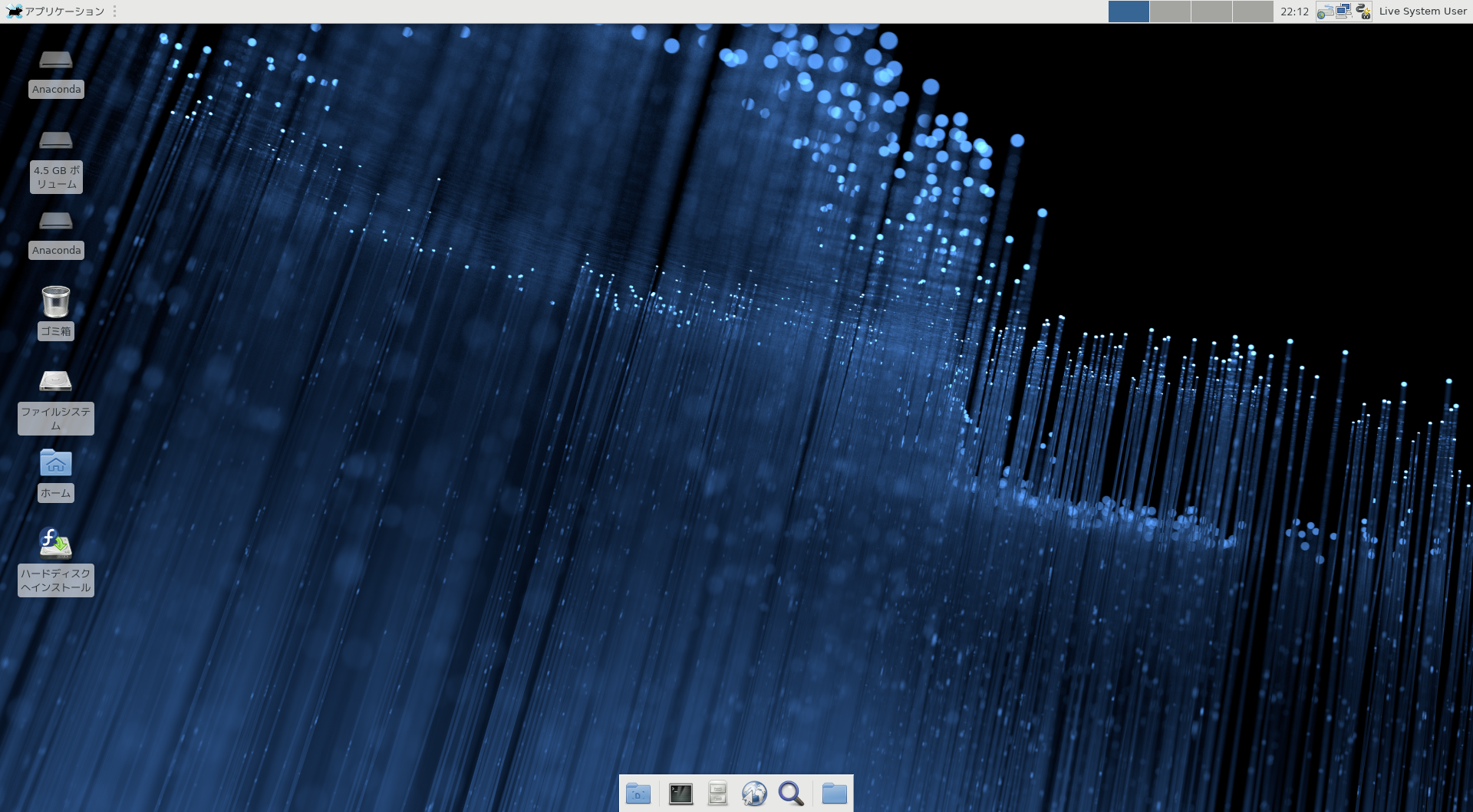The image size is (1473, 812).
Task: Expand the home folder menu in dock
Action: (x=834, y=794)
